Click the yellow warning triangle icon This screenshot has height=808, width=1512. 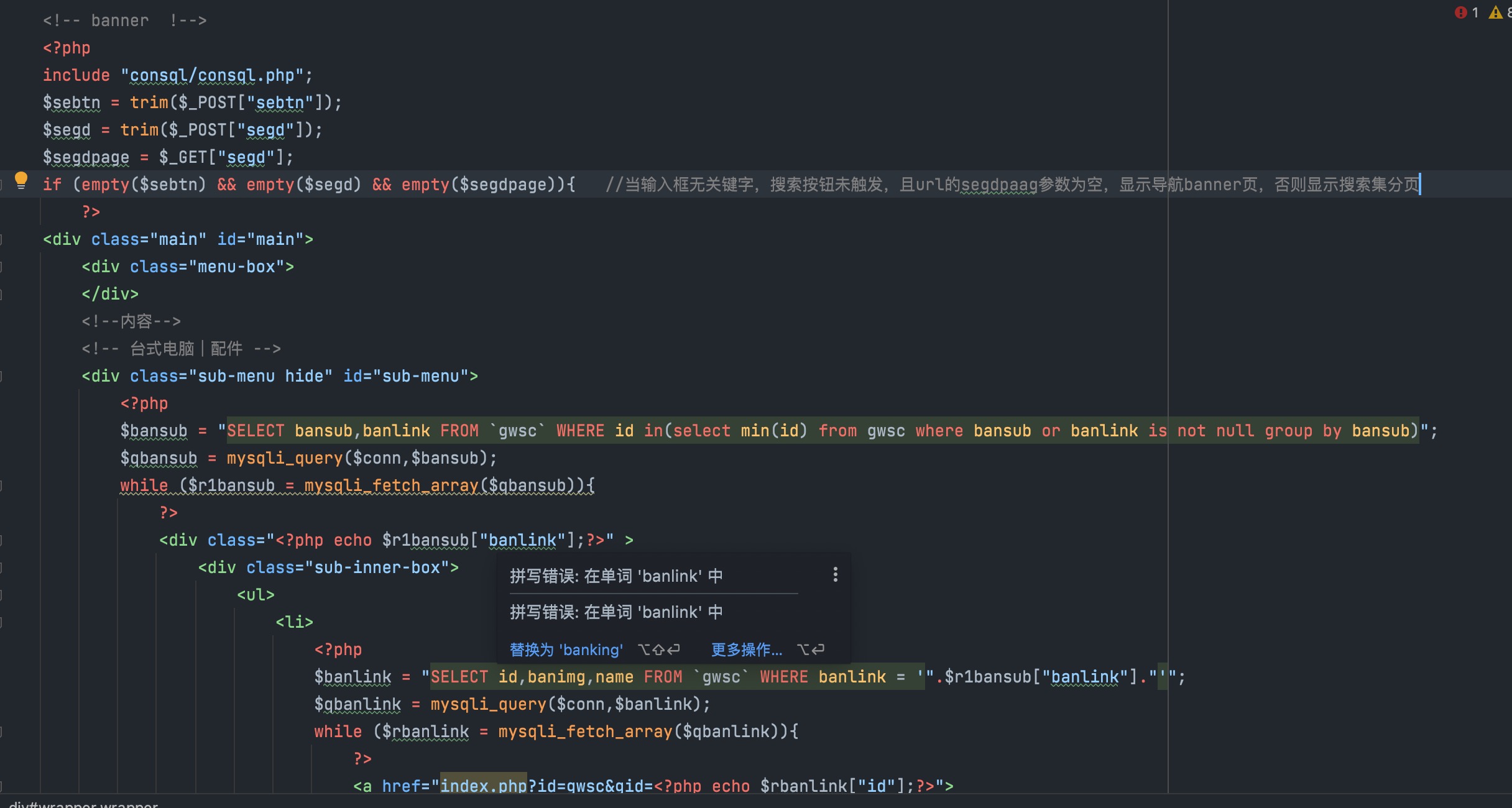(x=1495, y=12)
